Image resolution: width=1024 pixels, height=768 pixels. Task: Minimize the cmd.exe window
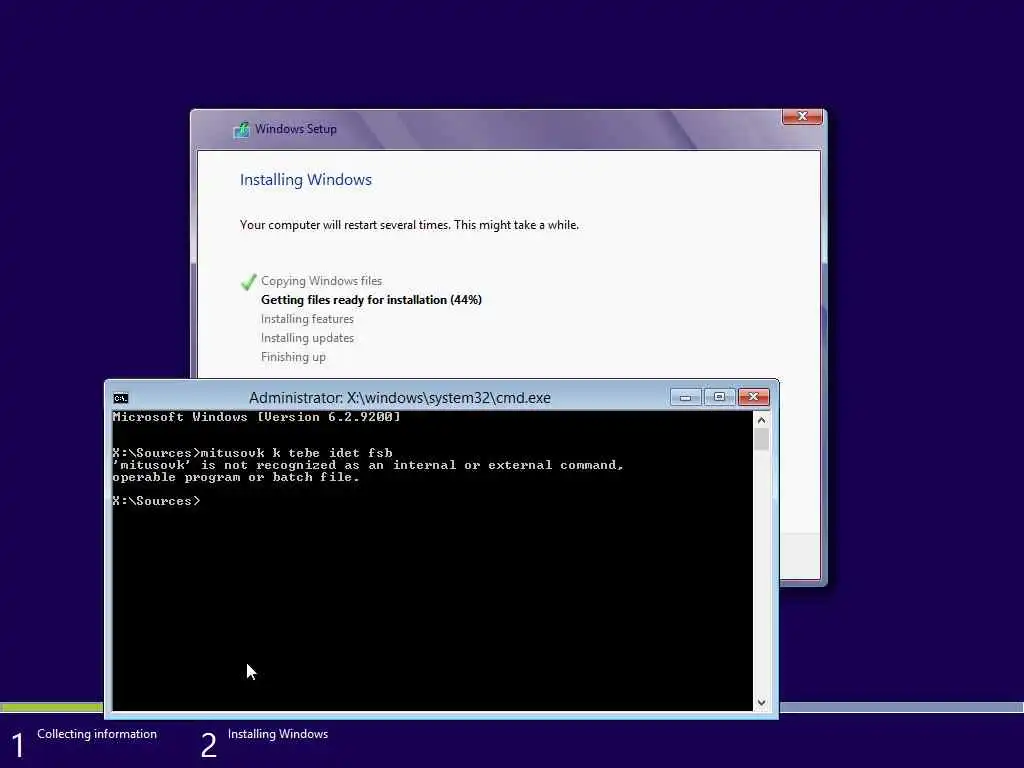[686, 397]
